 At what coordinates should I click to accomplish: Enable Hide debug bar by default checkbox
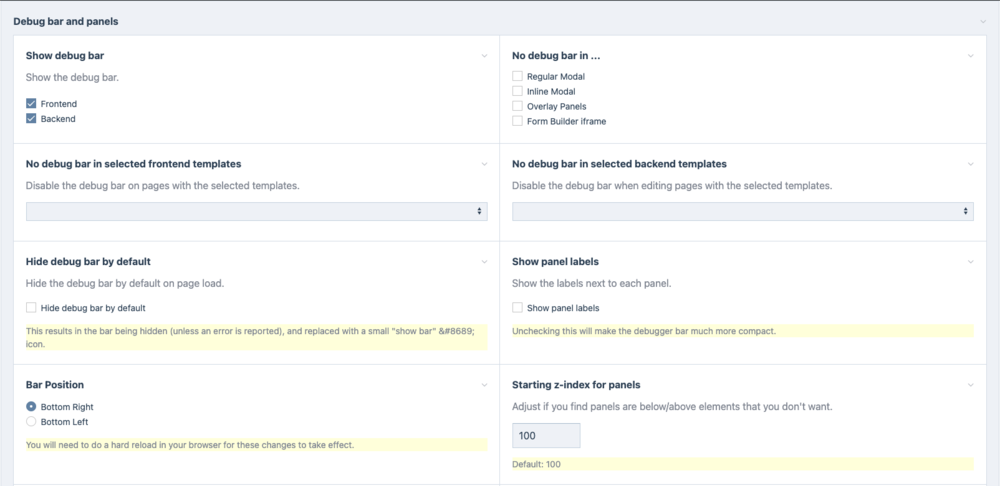point(32,308)
